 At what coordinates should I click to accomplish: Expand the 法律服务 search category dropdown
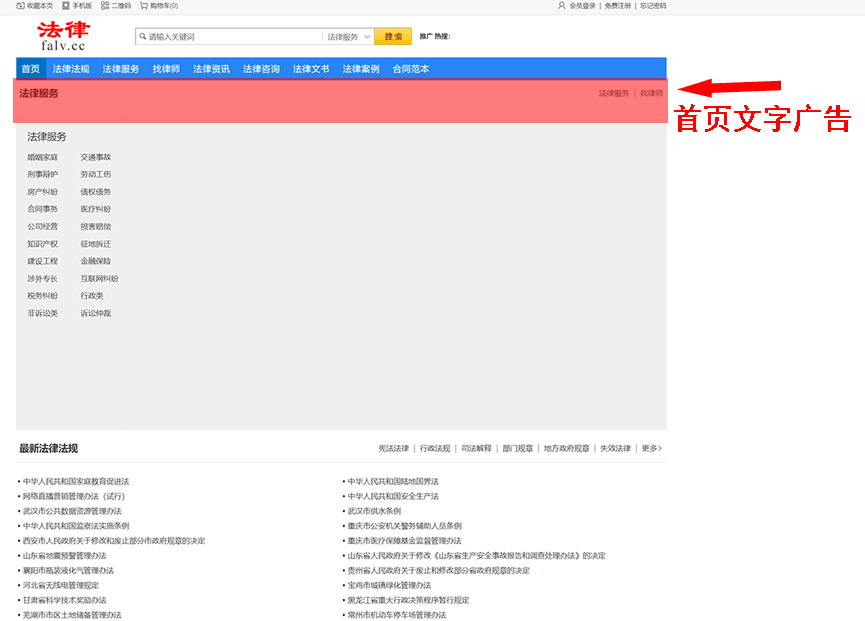[348, 37]
